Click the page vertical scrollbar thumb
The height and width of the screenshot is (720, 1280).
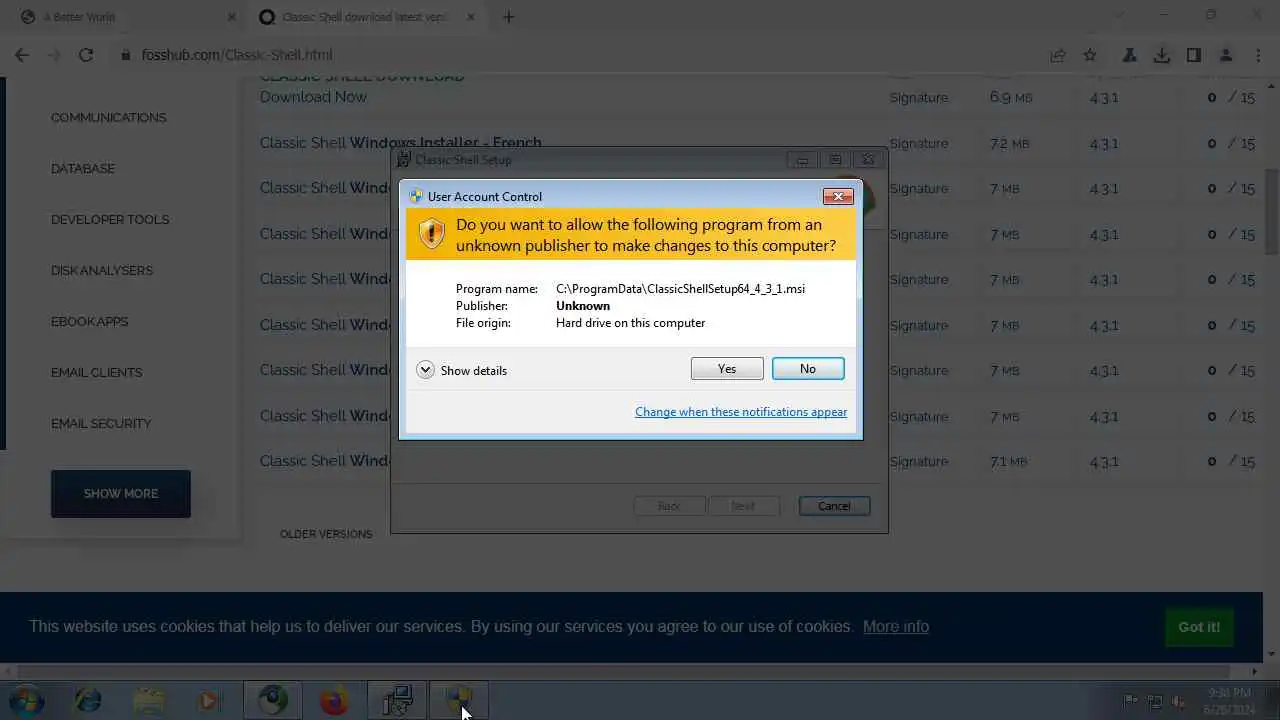pyautogui.click(x=1272, y=210)
